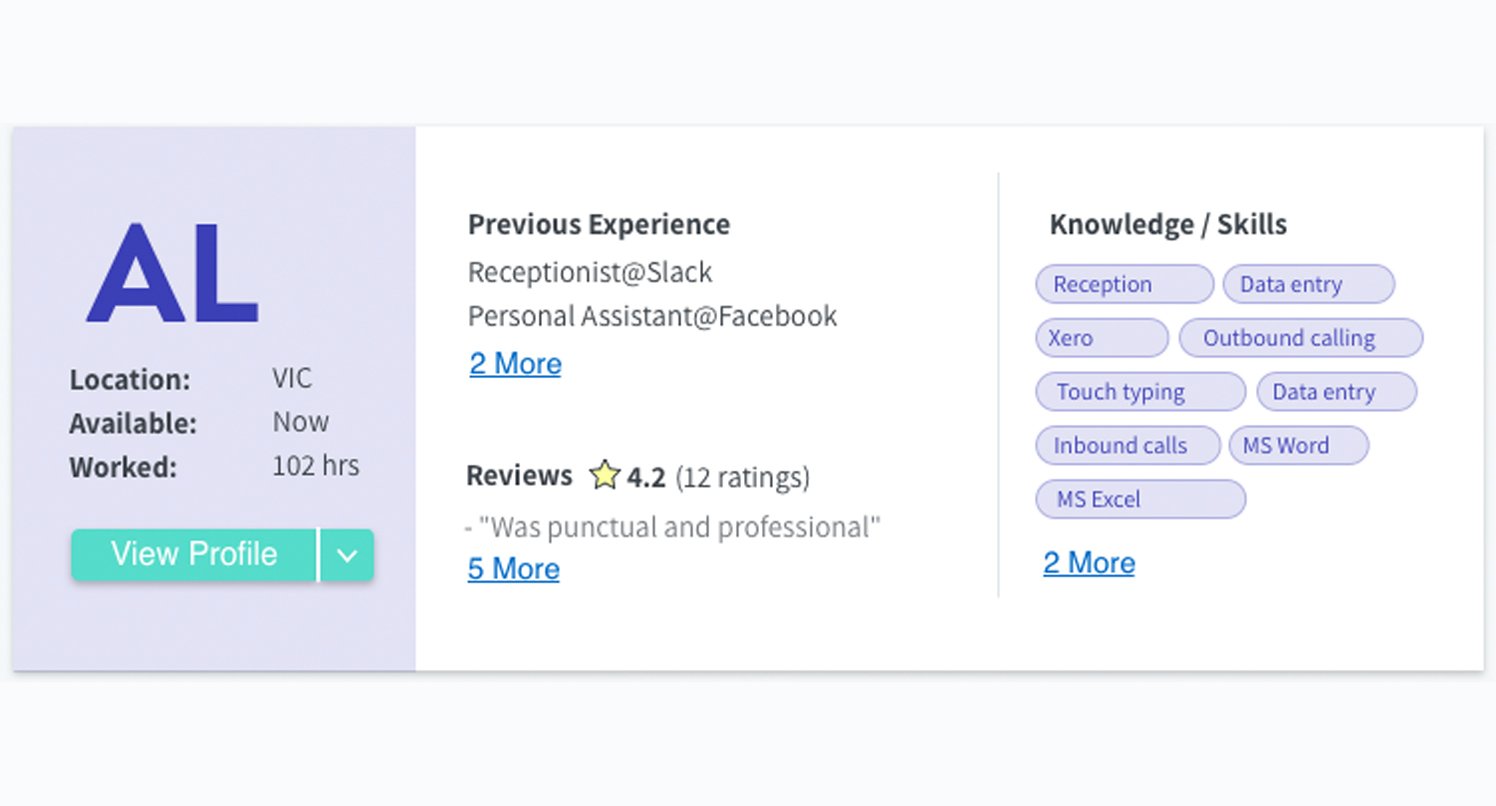Click the View Profile button
1496x806 pixels.
tap(194, 555)
